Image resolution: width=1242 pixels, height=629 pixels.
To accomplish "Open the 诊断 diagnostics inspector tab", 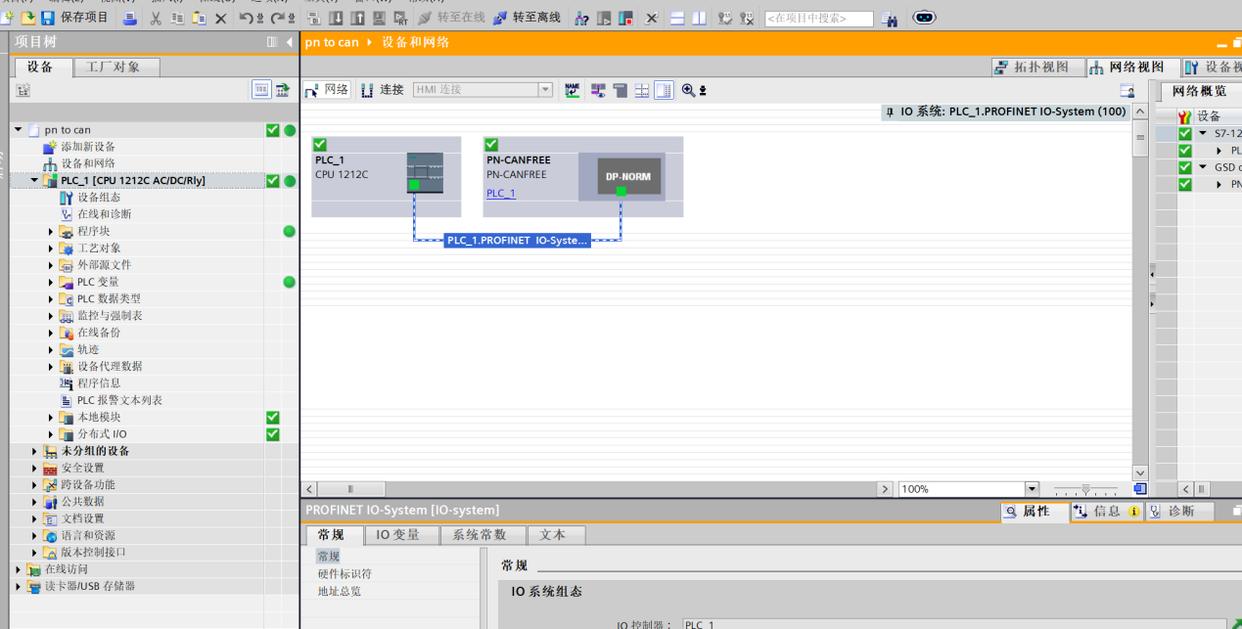I will click(1180, 511).
